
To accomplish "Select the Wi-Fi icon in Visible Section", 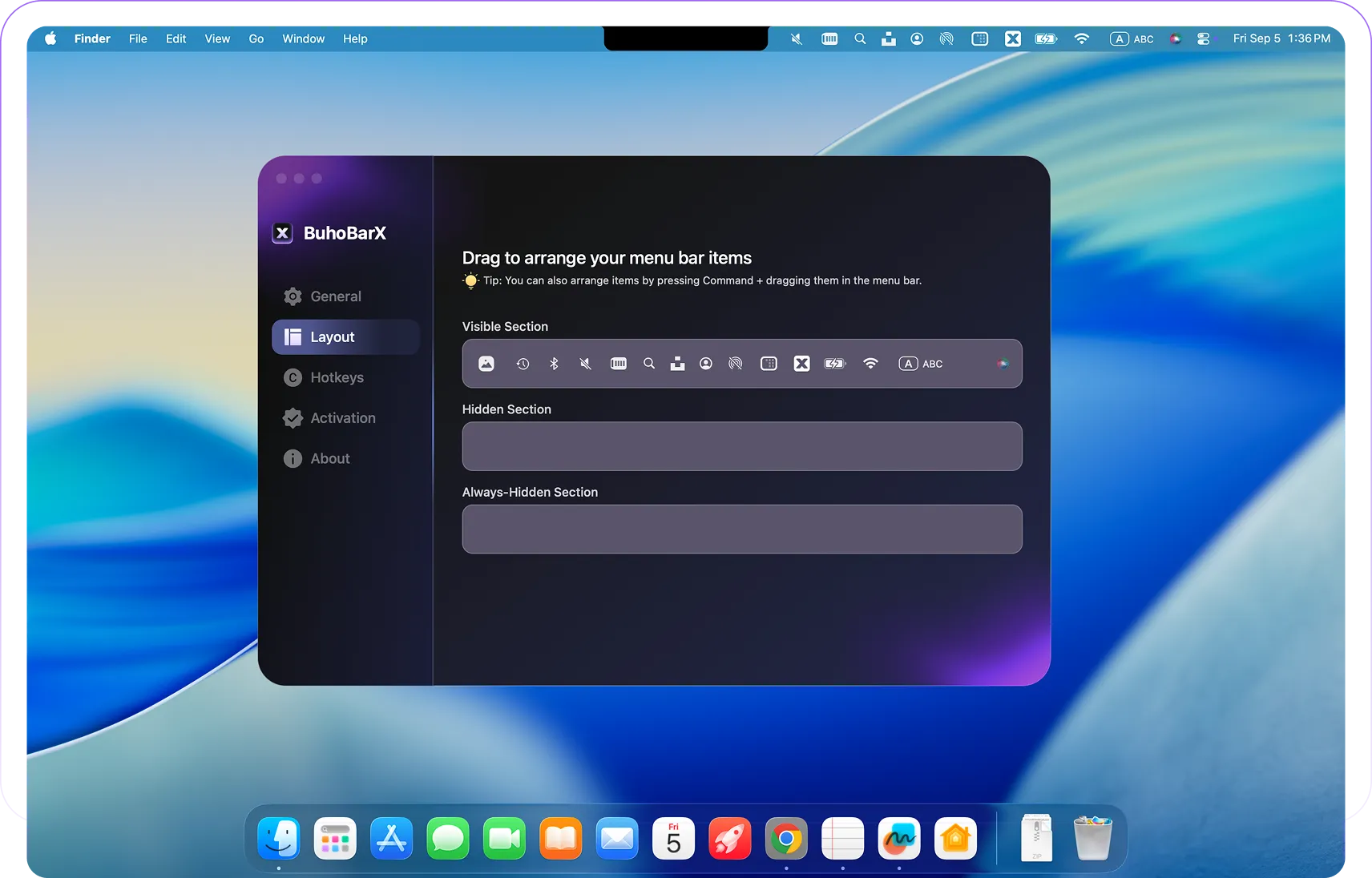I will pos(870,364).
